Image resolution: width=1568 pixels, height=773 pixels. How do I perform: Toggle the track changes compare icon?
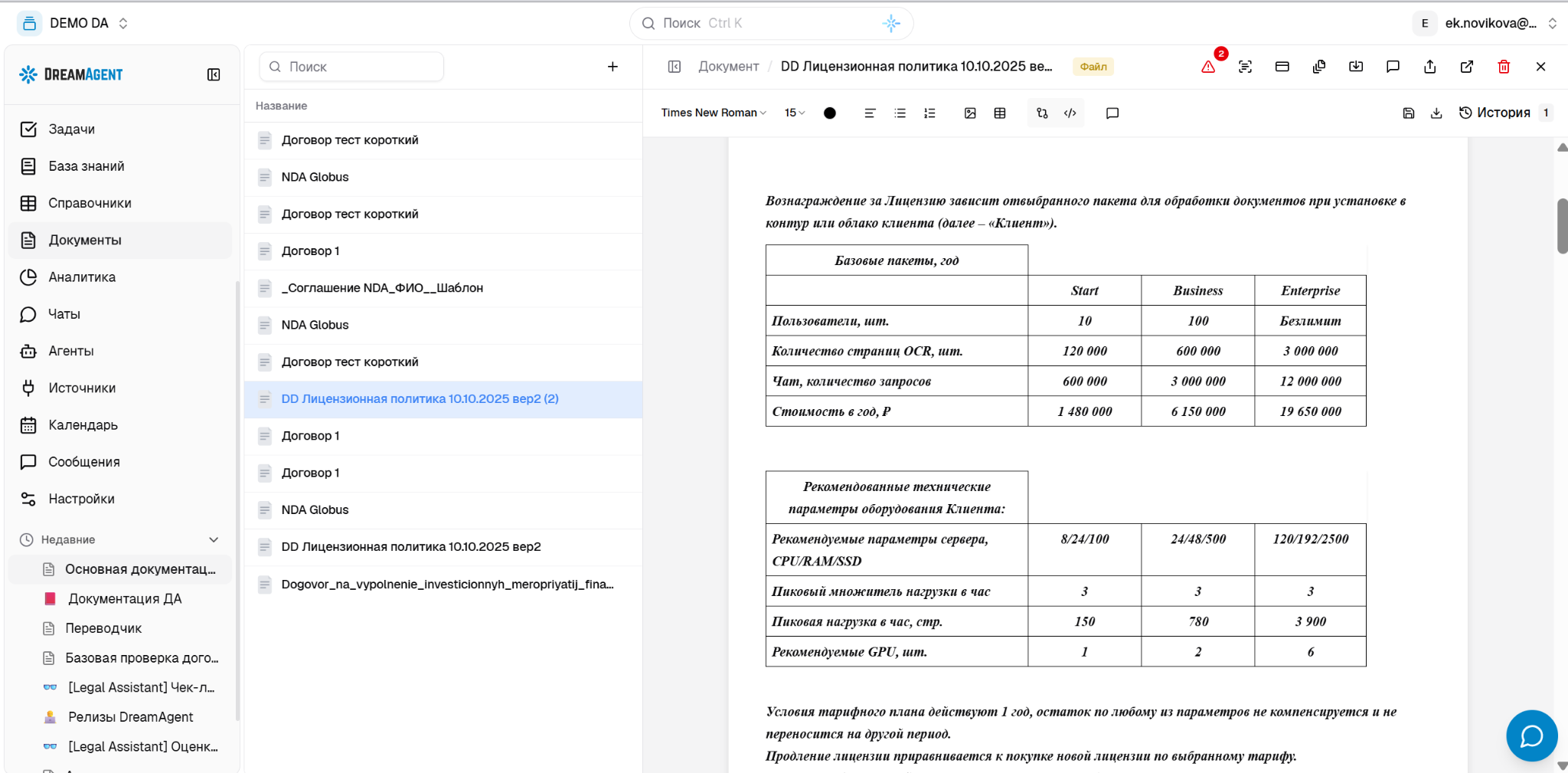click(x=1042, y=113)
